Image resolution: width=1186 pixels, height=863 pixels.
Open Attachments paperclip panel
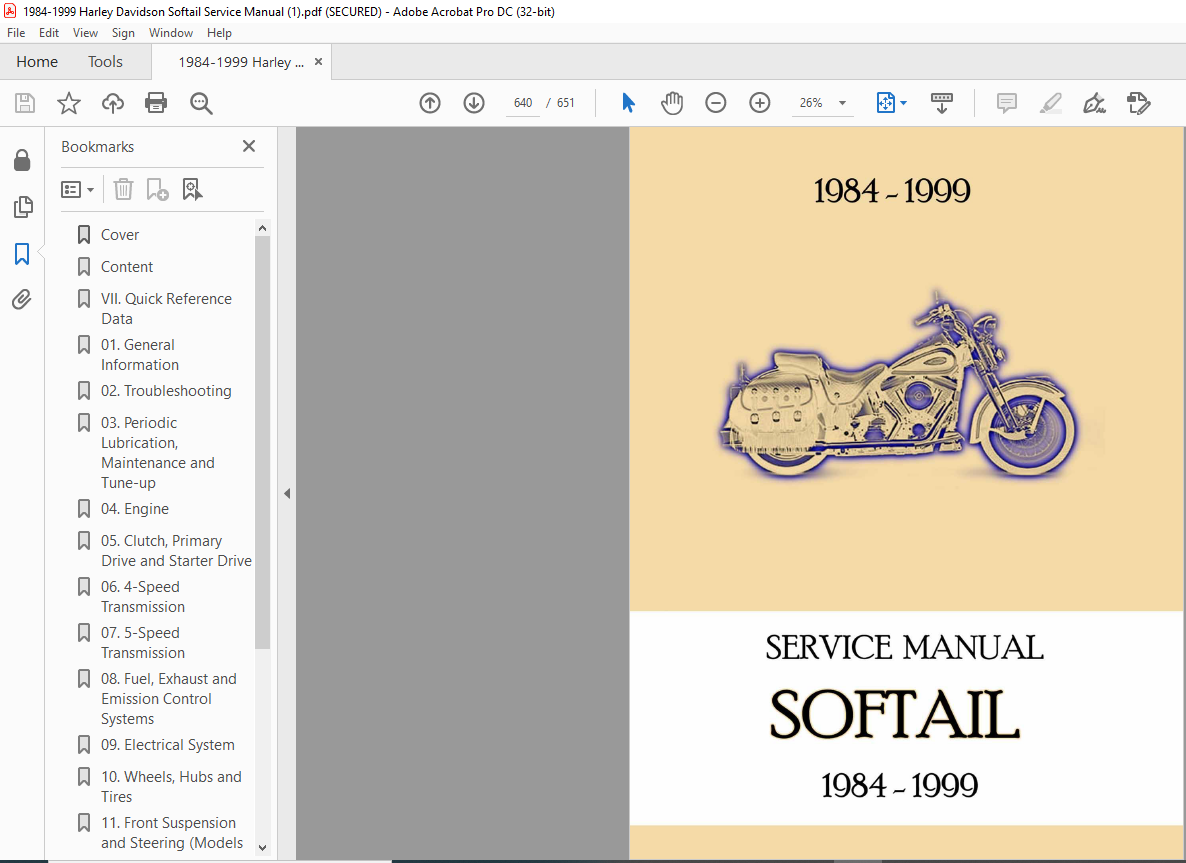(x=22, y=300)
